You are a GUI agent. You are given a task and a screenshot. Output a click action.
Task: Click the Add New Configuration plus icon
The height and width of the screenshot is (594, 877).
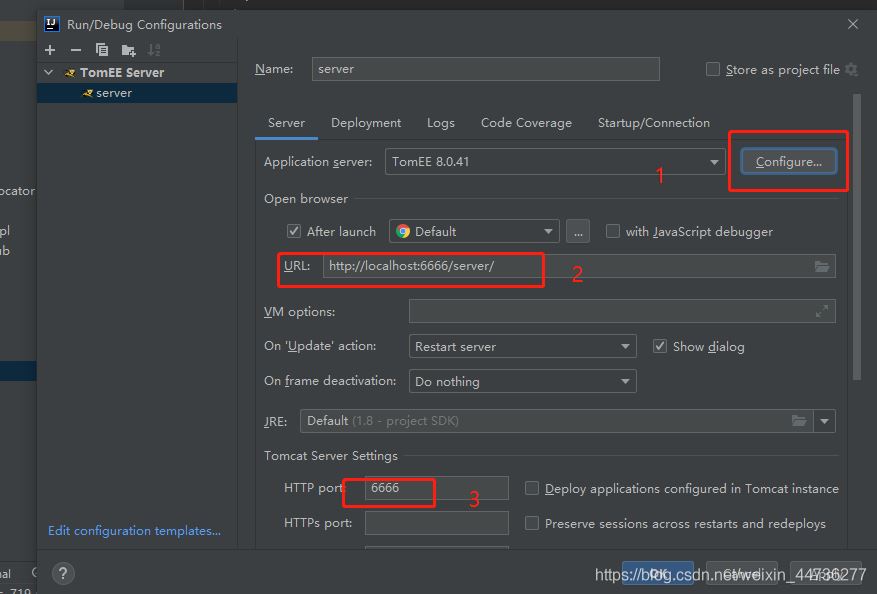click(50, 50)
